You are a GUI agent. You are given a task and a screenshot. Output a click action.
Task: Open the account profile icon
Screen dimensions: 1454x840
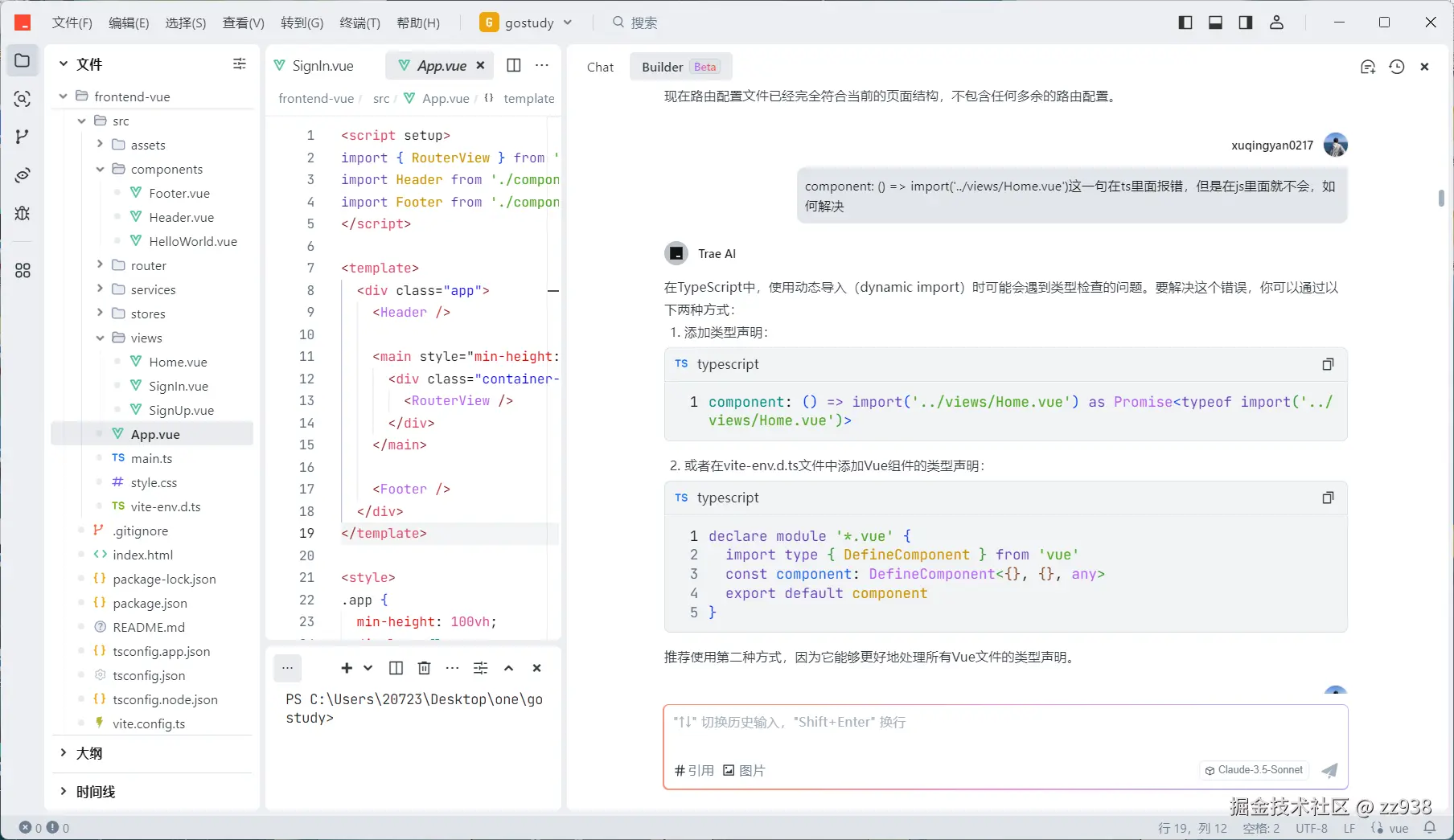(1276, 23)
